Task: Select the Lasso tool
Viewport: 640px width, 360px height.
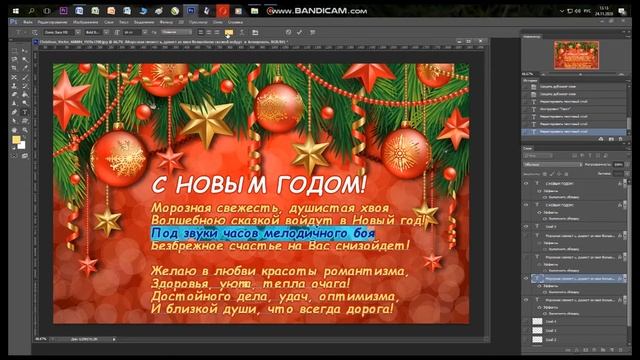Action: tap(14, 60)
